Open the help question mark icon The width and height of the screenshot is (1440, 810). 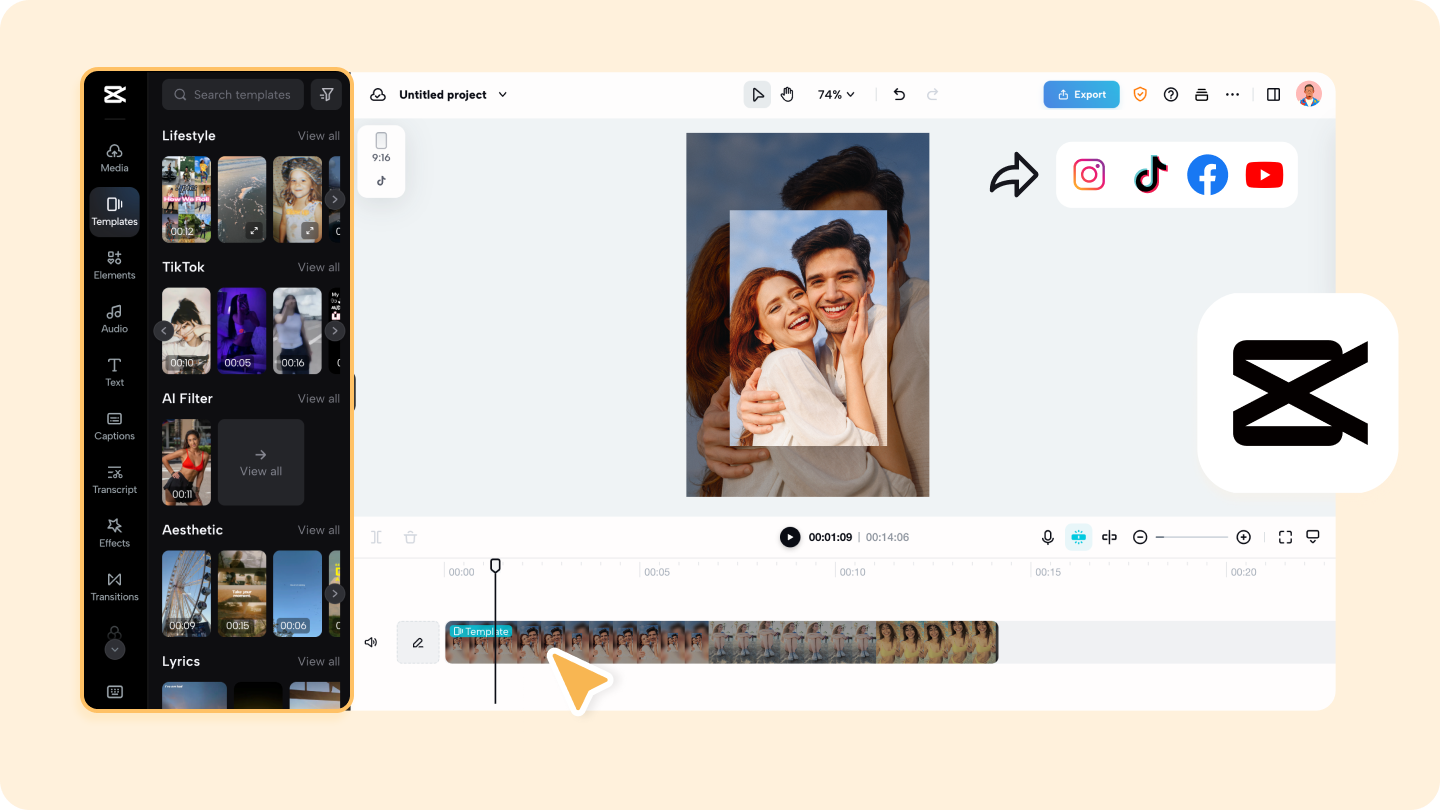(x=1171, y=95)
